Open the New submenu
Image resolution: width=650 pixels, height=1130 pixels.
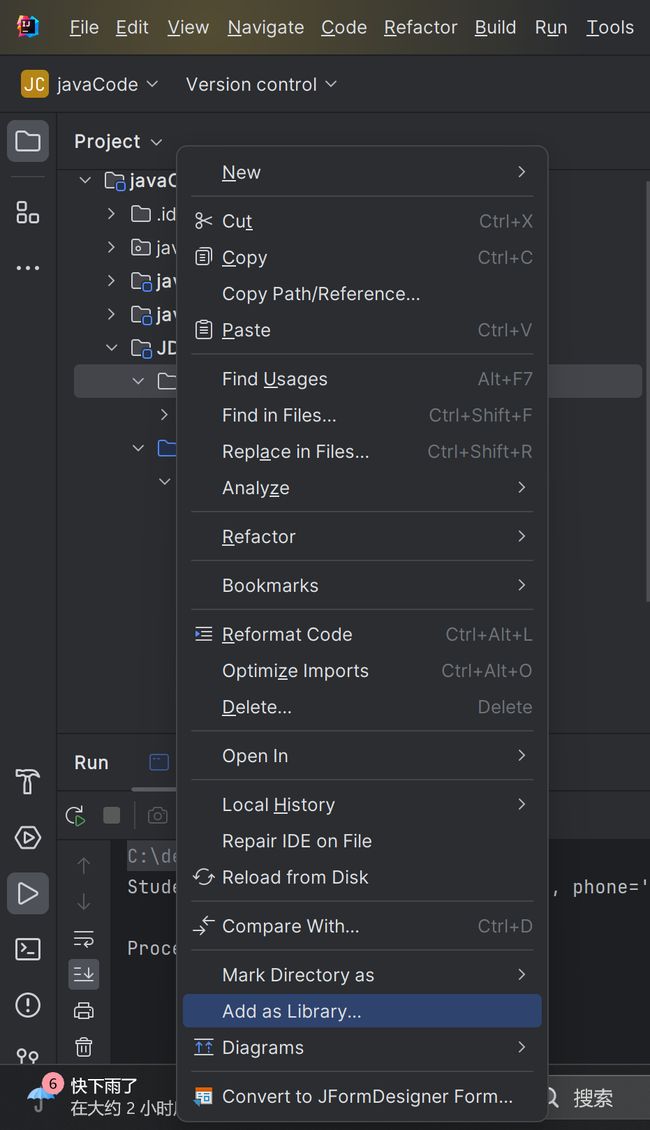[x=362, y=172]
